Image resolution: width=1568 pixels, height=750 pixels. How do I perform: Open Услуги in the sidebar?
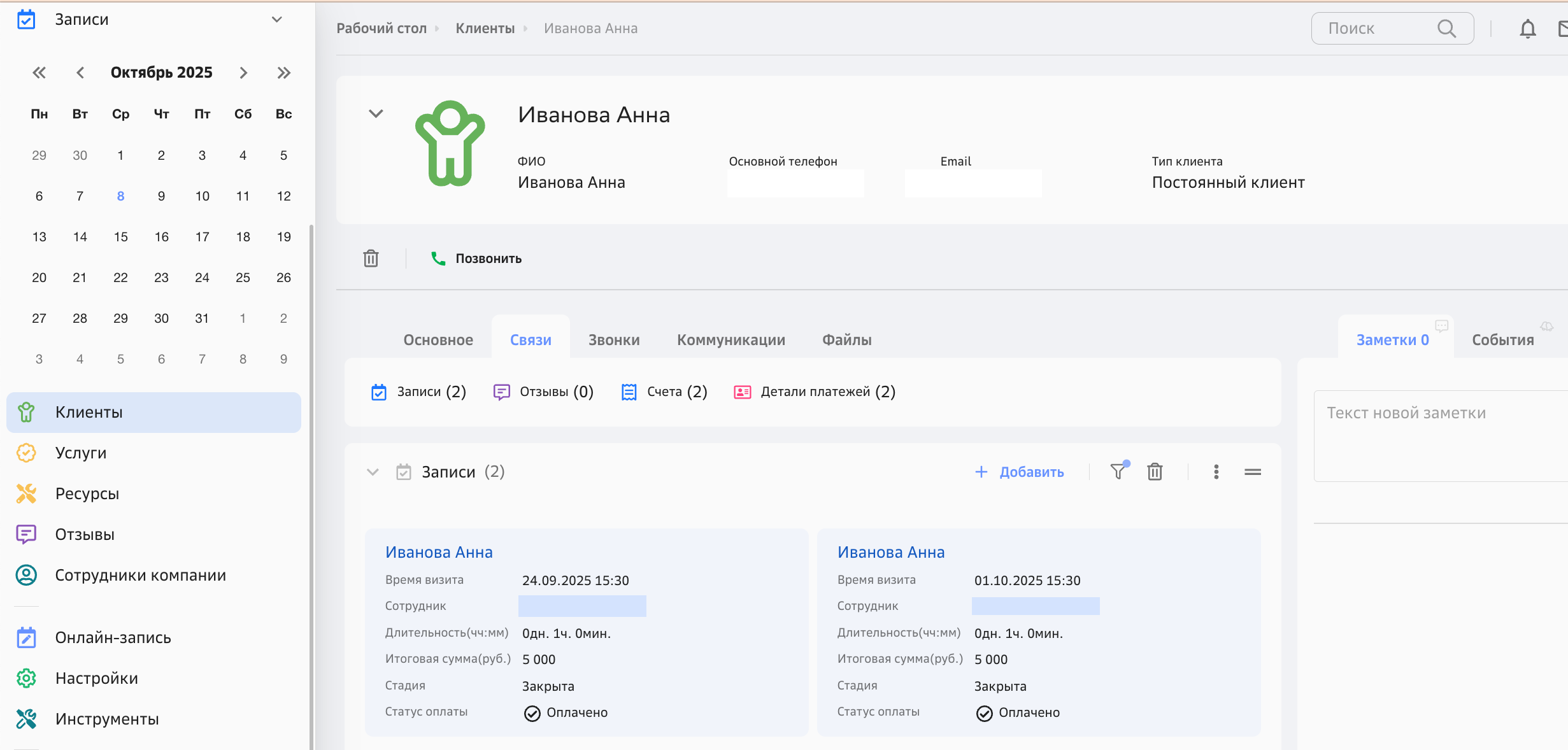click(81, 453)
